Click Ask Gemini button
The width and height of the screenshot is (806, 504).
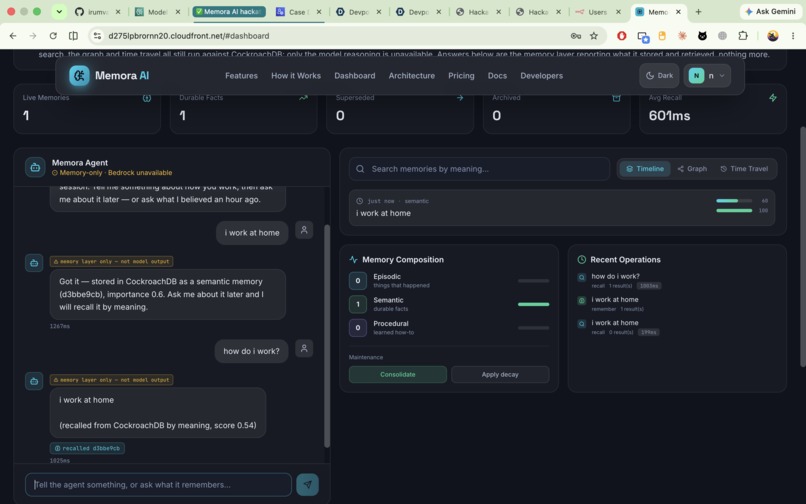click(770, 11)
